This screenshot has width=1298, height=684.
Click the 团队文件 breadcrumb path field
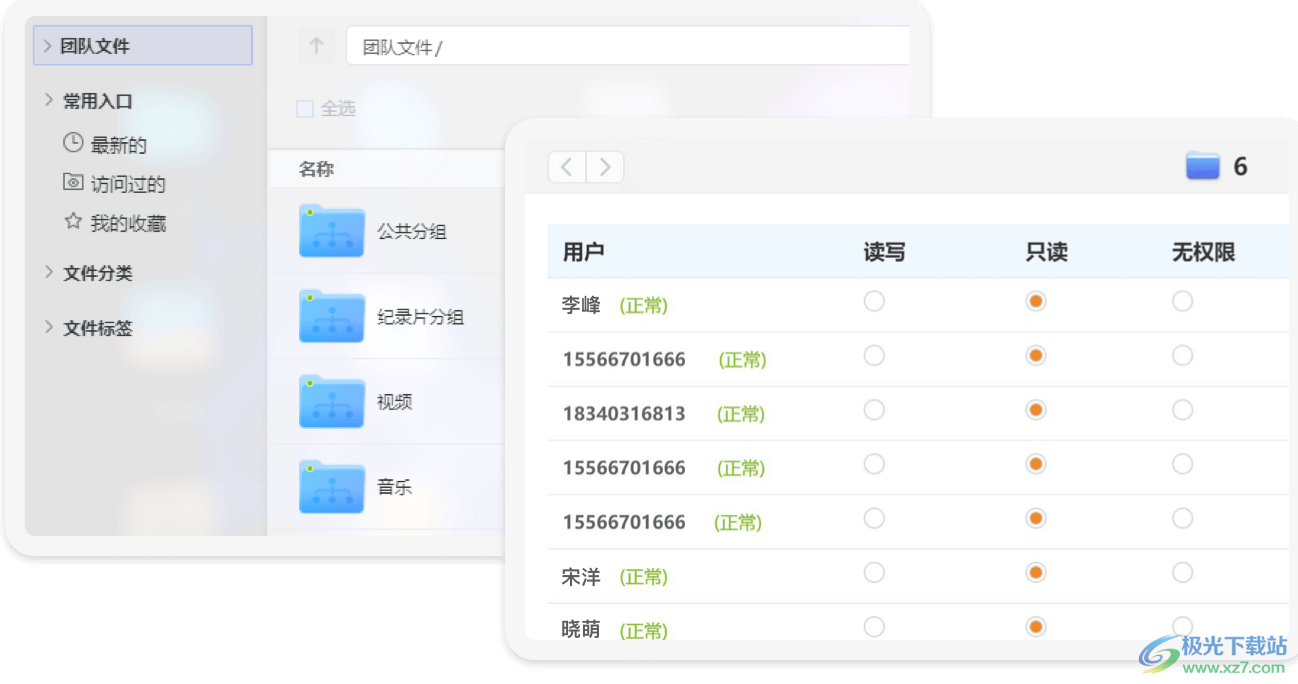point(628,44)
